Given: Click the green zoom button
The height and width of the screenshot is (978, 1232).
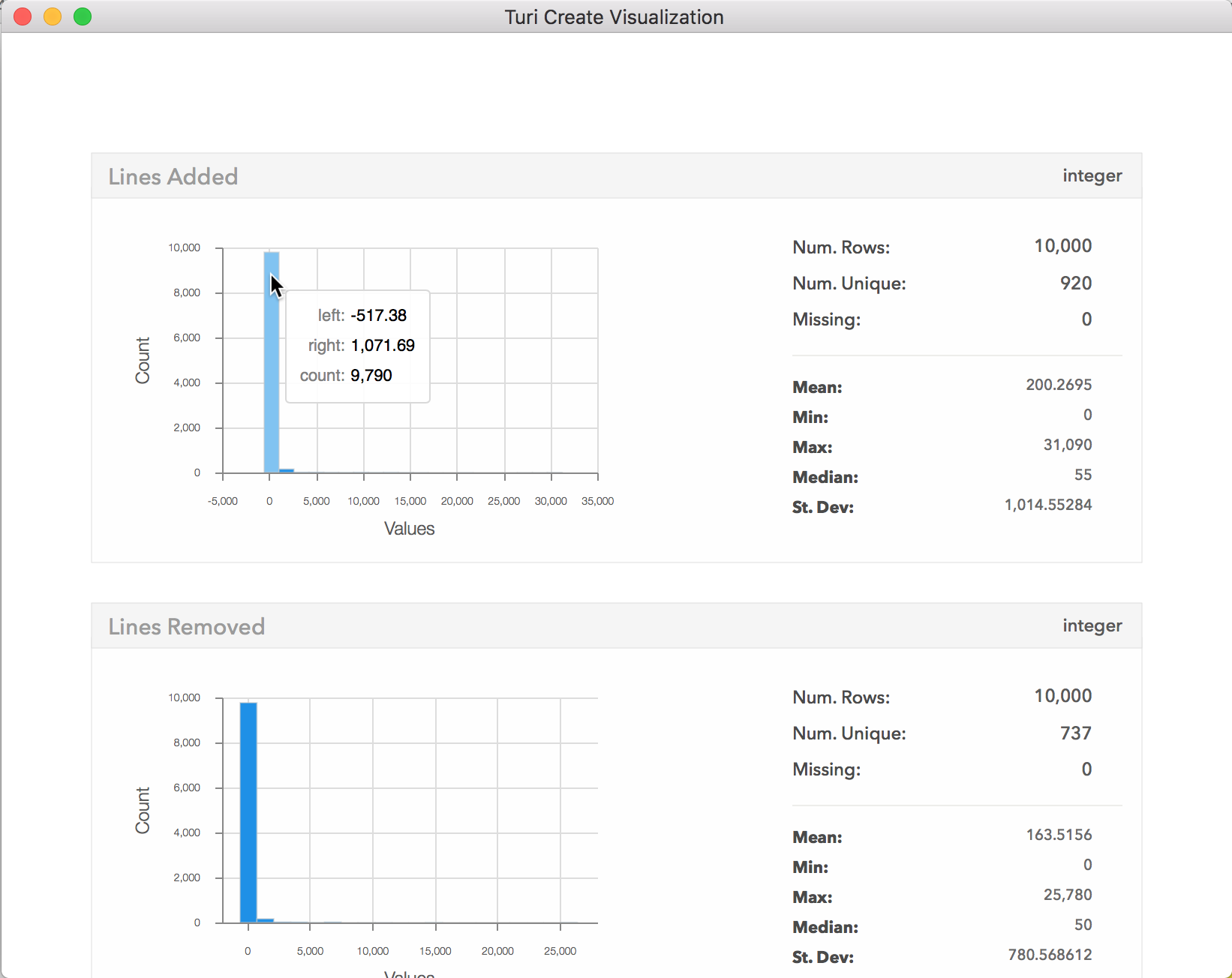Looking at the screenshot, I should click(83, 16).
